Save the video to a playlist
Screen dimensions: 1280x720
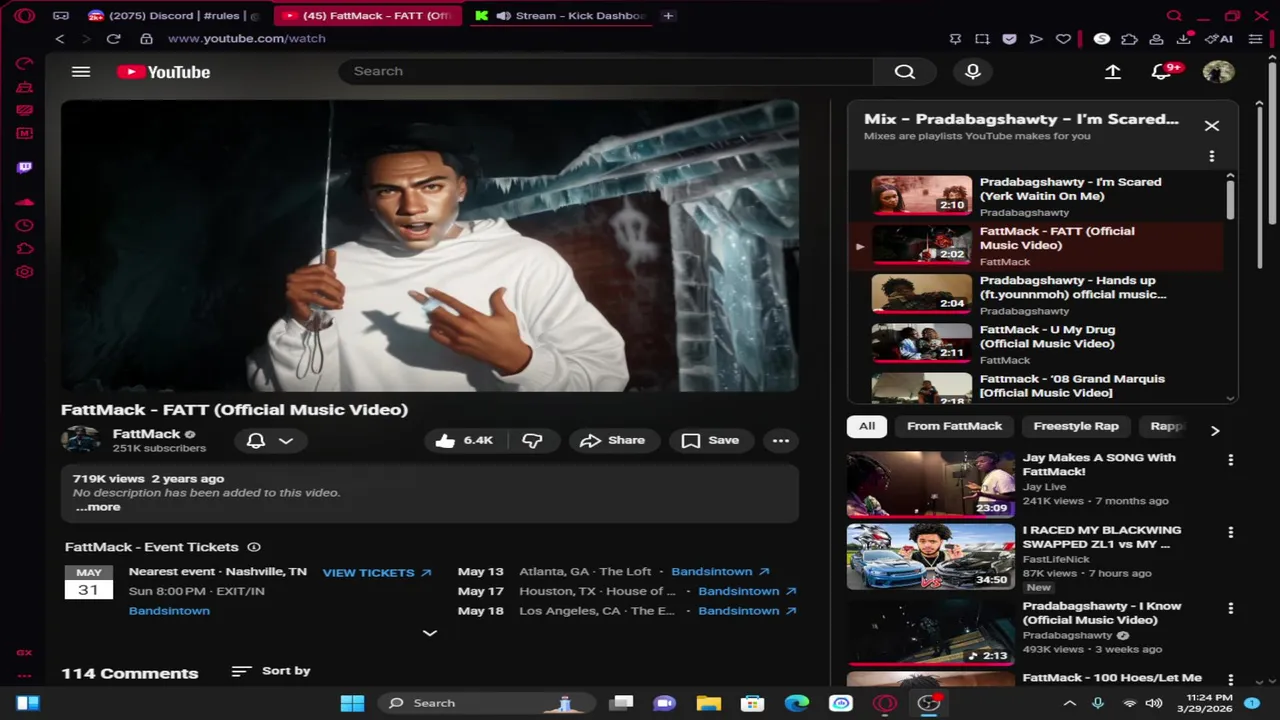pyautogui.click(x=710, y=440)
